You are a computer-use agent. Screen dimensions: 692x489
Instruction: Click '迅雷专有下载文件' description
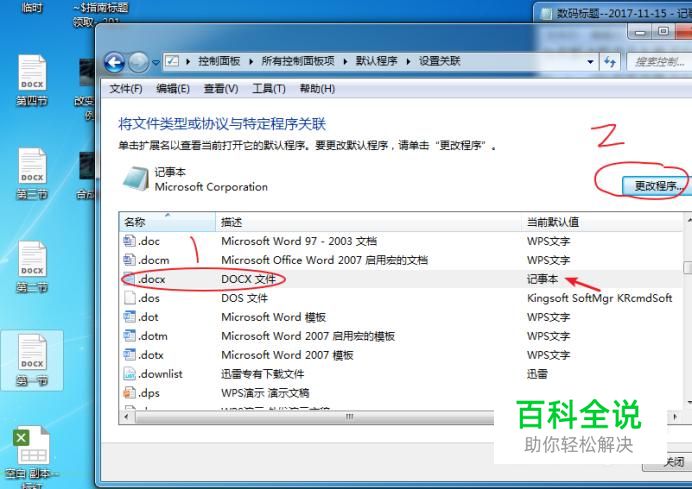click(x=263, y=374)
